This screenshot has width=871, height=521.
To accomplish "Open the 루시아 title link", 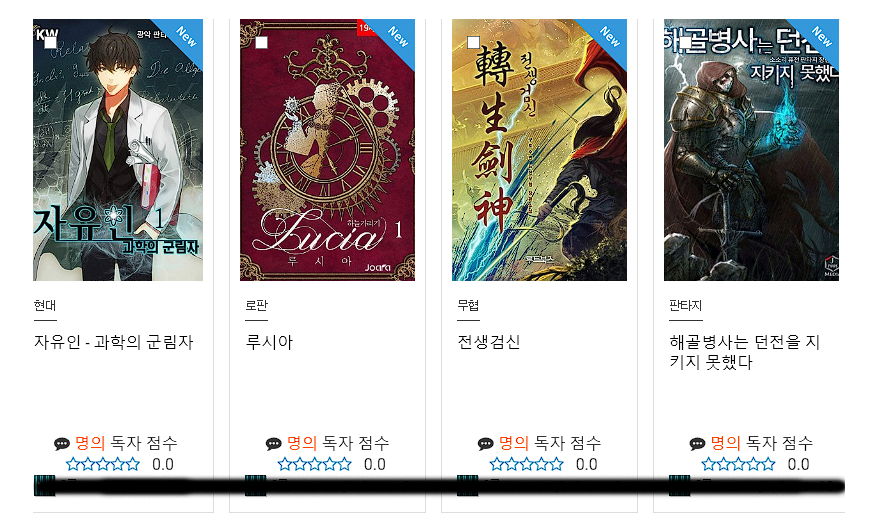I will 269,342.
